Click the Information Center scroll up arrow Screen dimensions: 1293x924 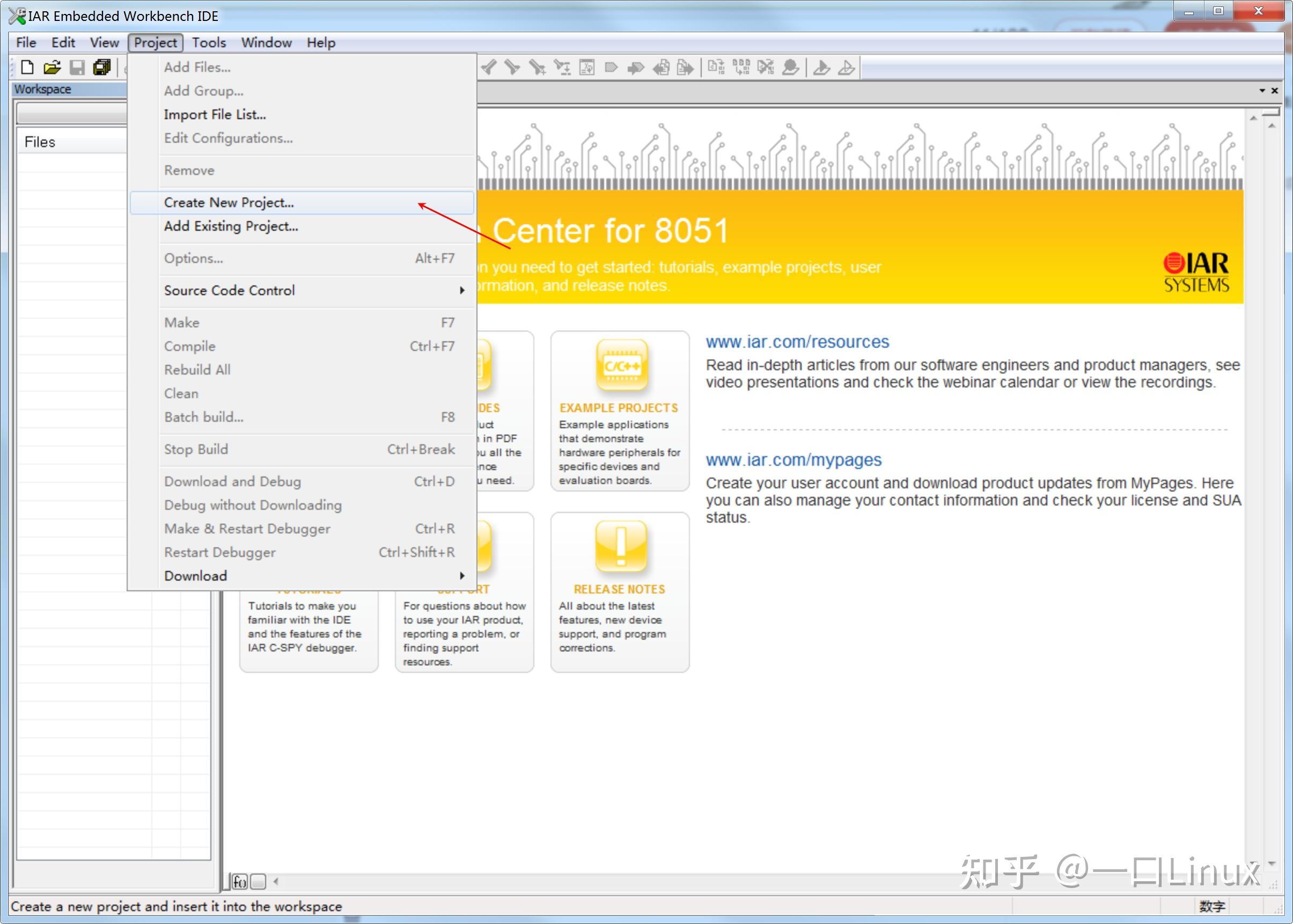[x=1253, y=118]
